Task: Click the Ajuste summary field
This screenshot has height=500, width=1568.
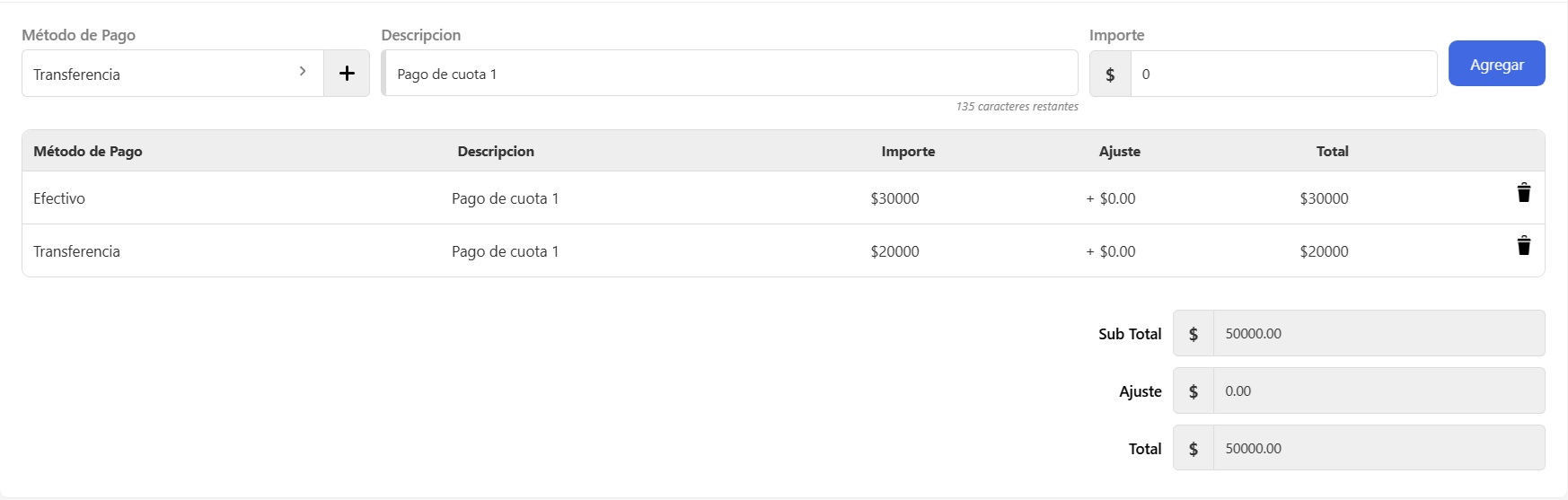Action: click(1378, 391)
